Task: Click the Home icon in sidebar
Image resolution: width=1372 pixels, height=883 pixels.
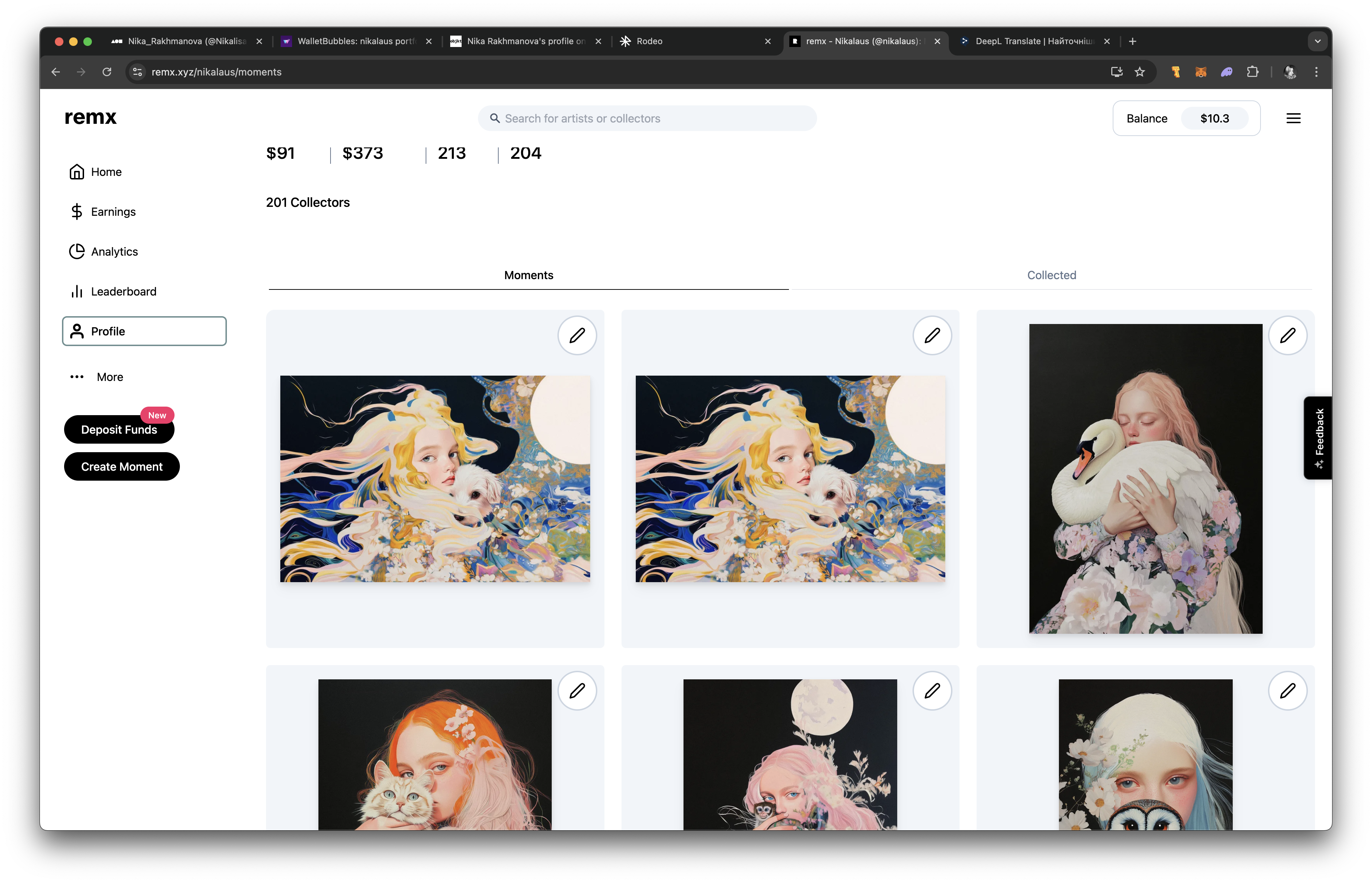Action: [x=77, y=172]
